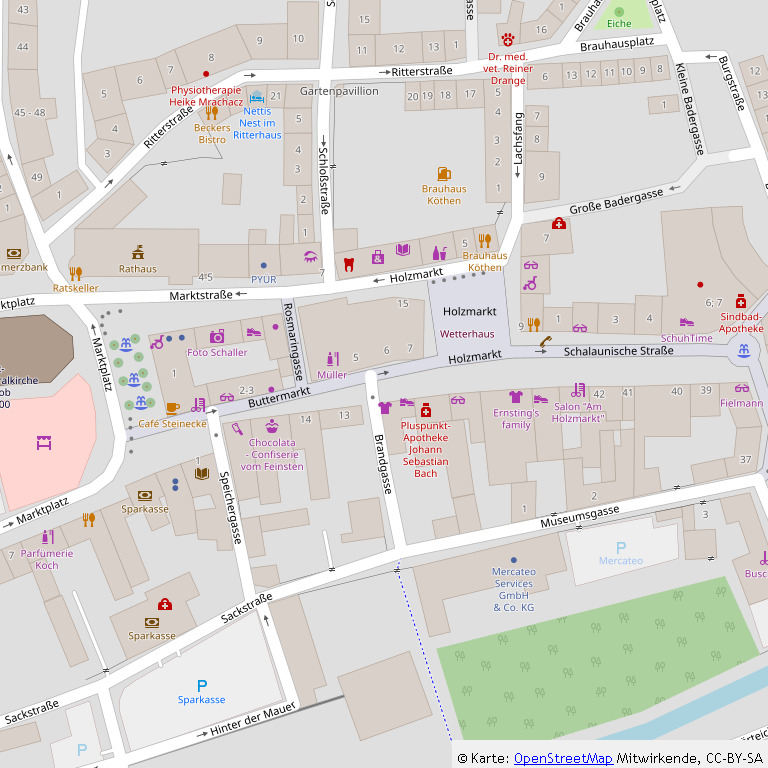Click the Eiche tree marker

pos(619,12)
